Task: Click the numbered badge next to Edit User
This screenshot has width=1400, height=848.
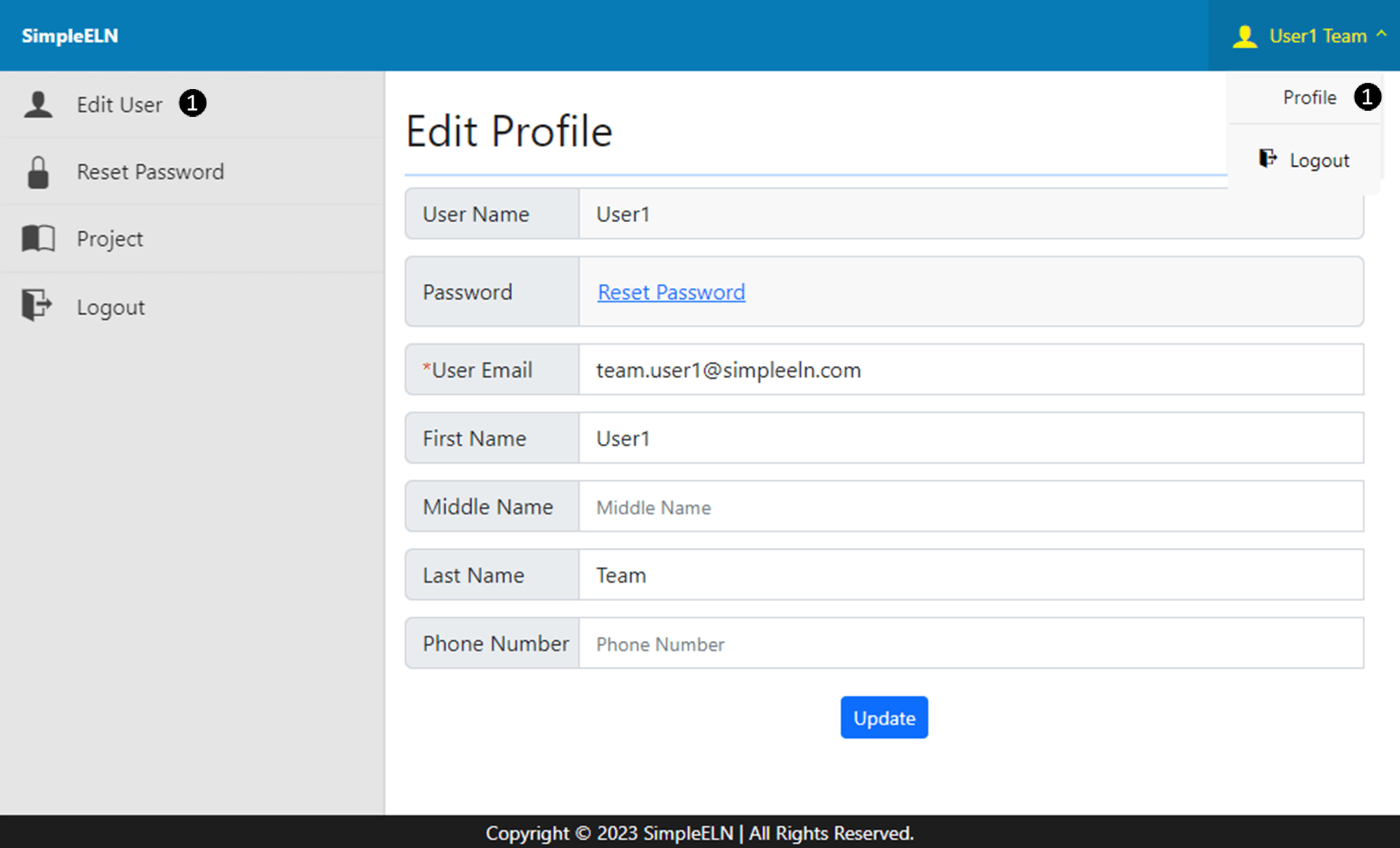Action: [193, 103]
